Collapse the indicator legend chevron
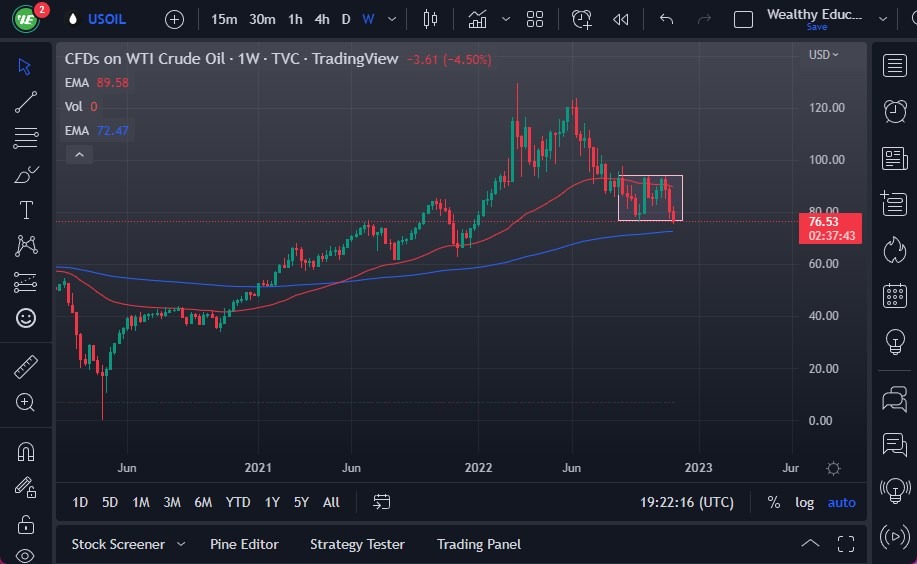 point(78,154)
